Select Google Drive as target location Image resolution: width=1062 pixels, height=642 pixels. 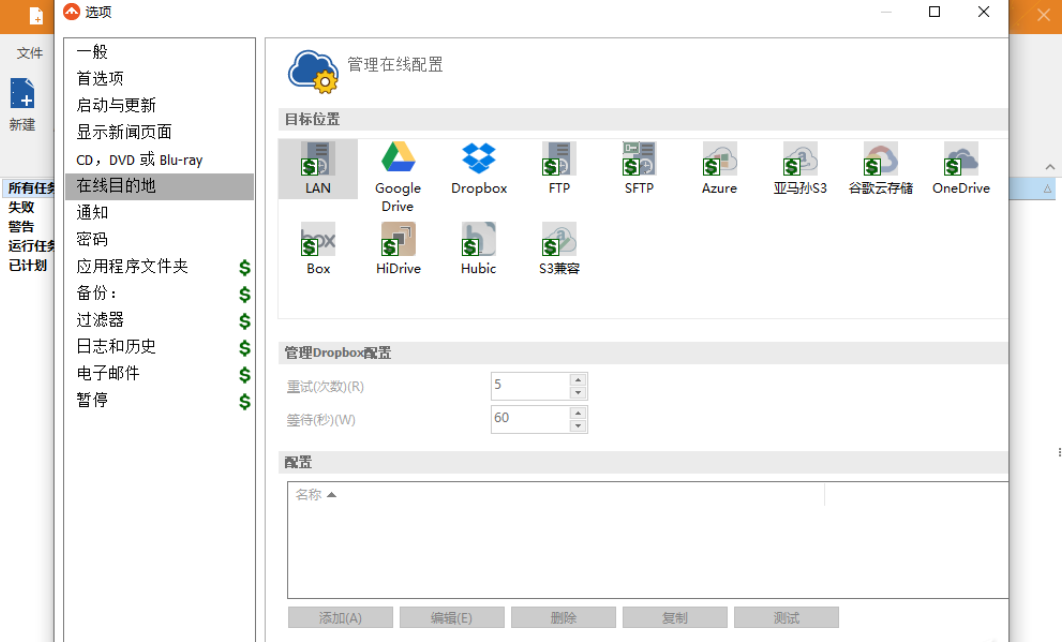(397, 158)
